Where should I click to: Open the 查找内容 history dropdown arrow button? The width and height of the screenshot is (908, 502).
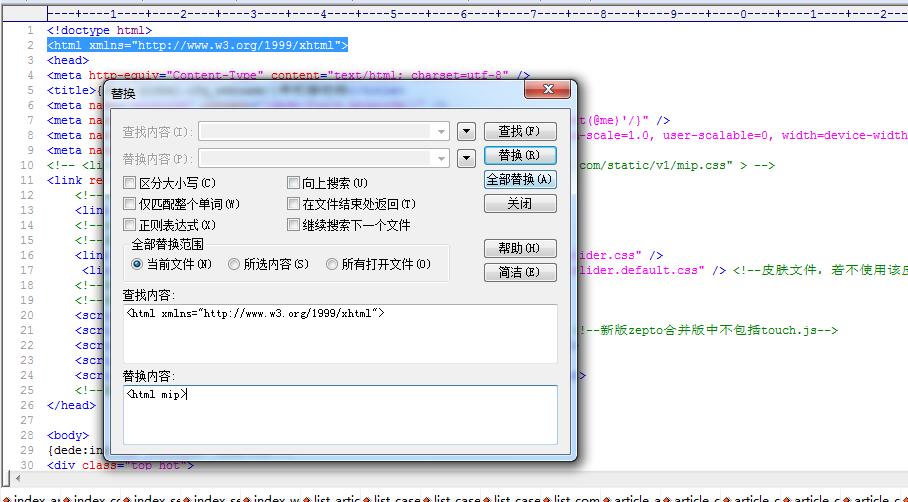(466, 132)
